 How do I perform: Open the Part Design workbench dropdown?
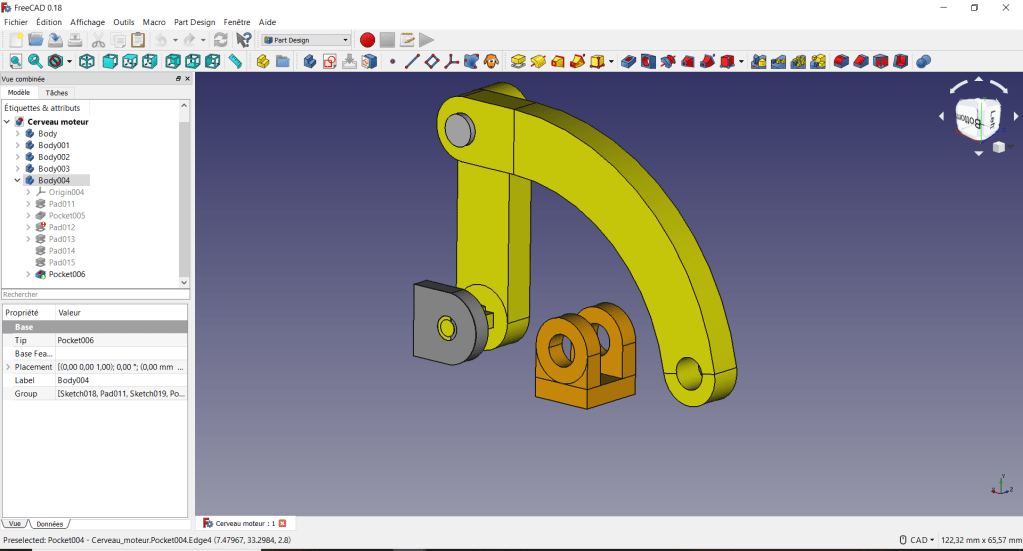(306, 40)
